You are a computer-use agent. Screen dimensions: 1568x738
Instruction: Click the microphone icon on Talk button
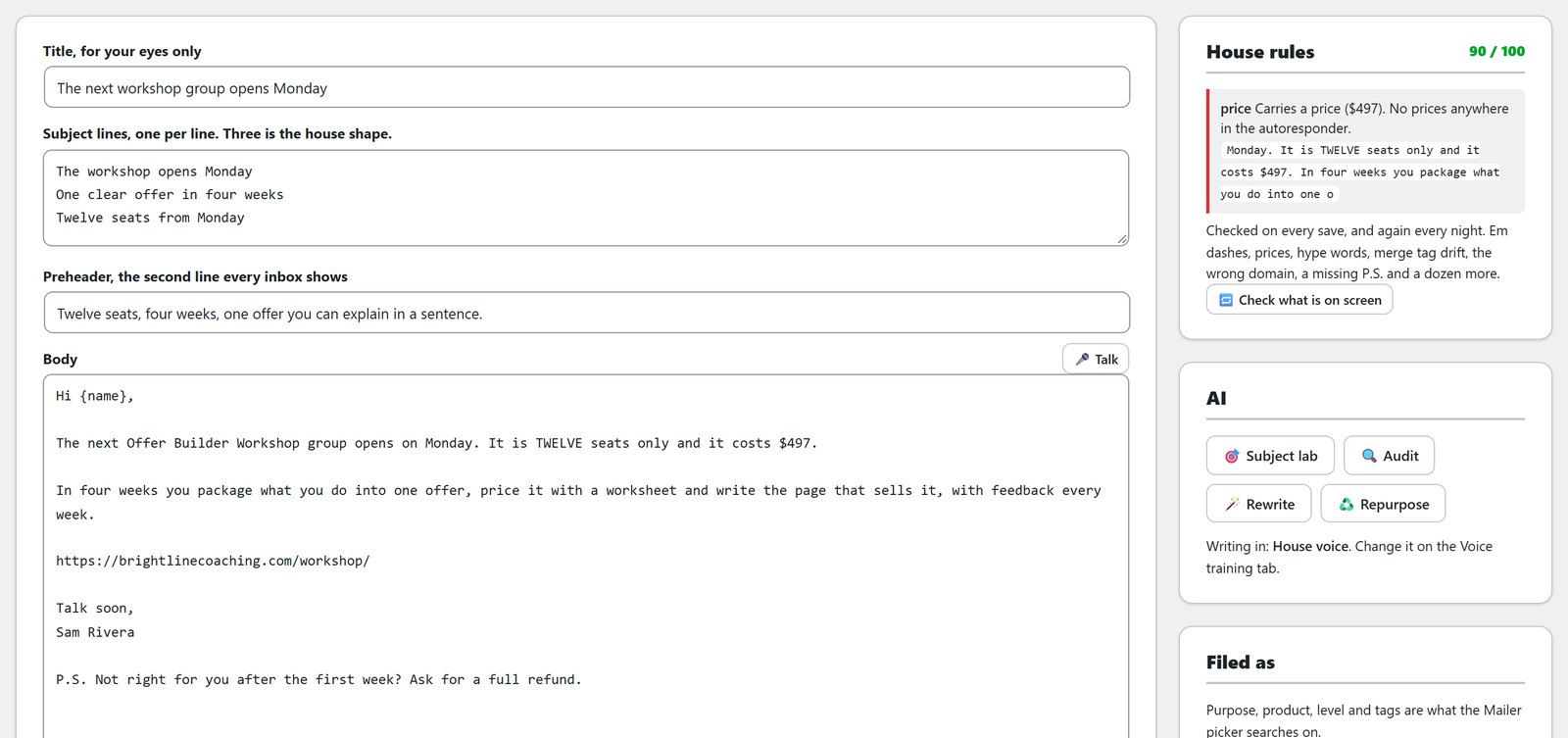pos(1082,360)
